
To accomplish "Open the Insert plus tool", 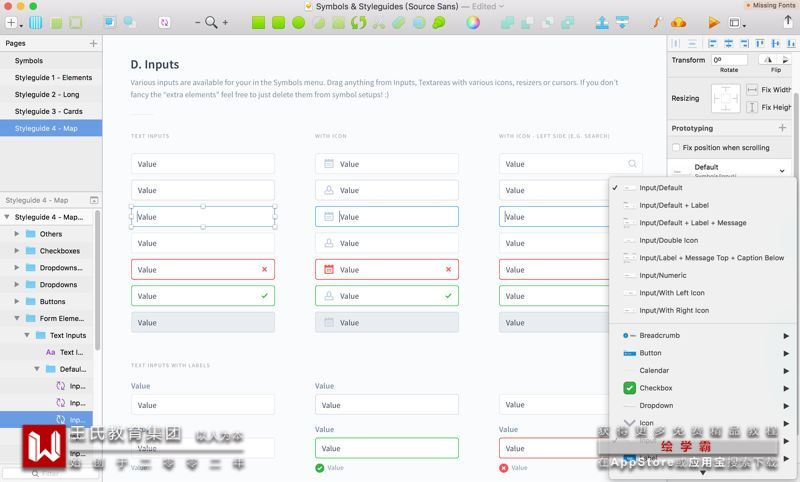I will point(11,22).
